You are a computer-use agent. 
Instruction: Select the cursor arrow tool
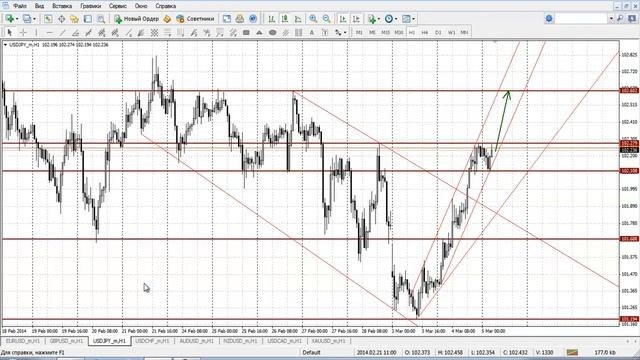(x=10, y=32)
